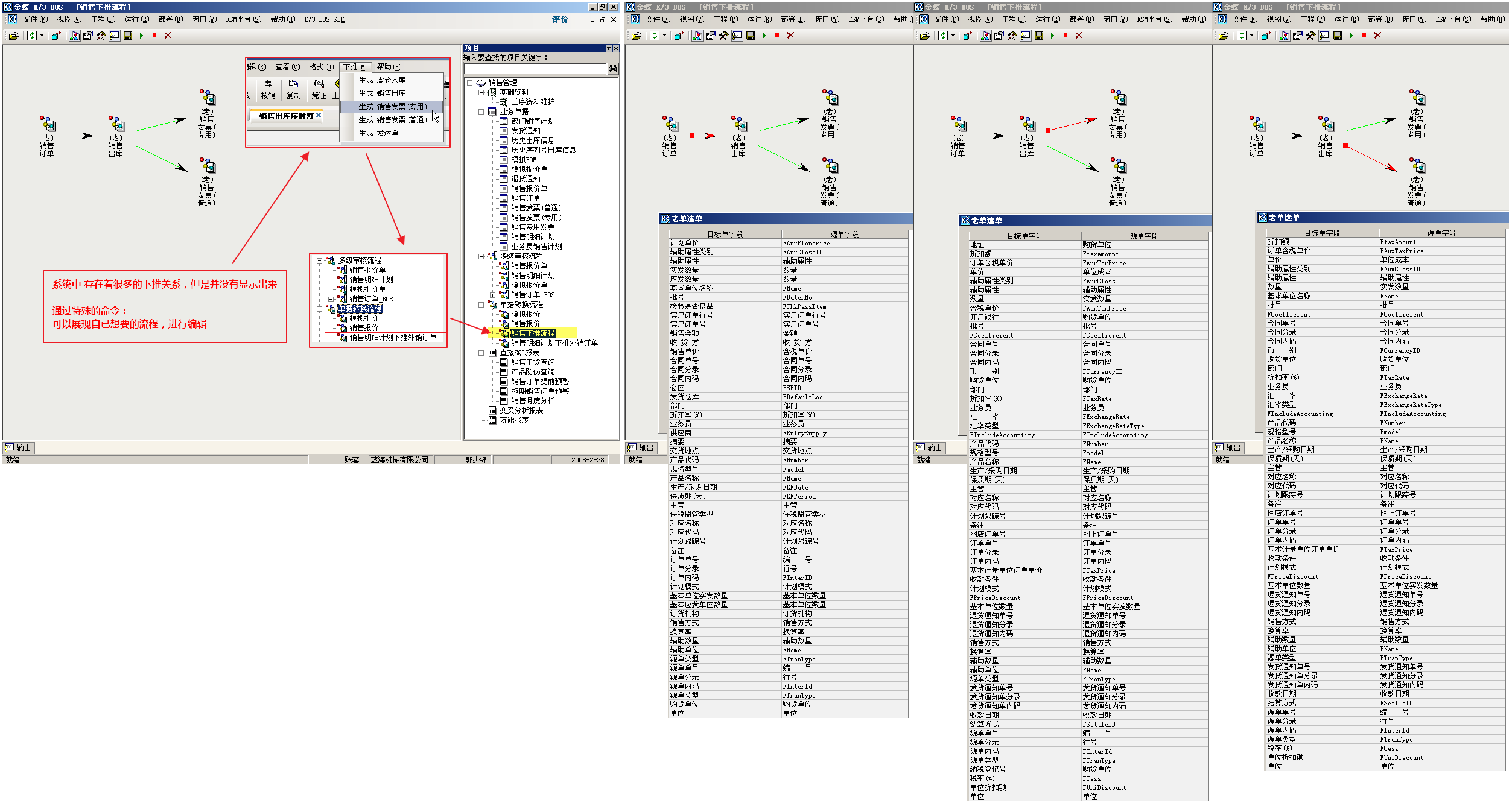This screenshot has height=808, width=1512.
Task: Click the binoculars search icon in project panel
Action: coord(613,69)
